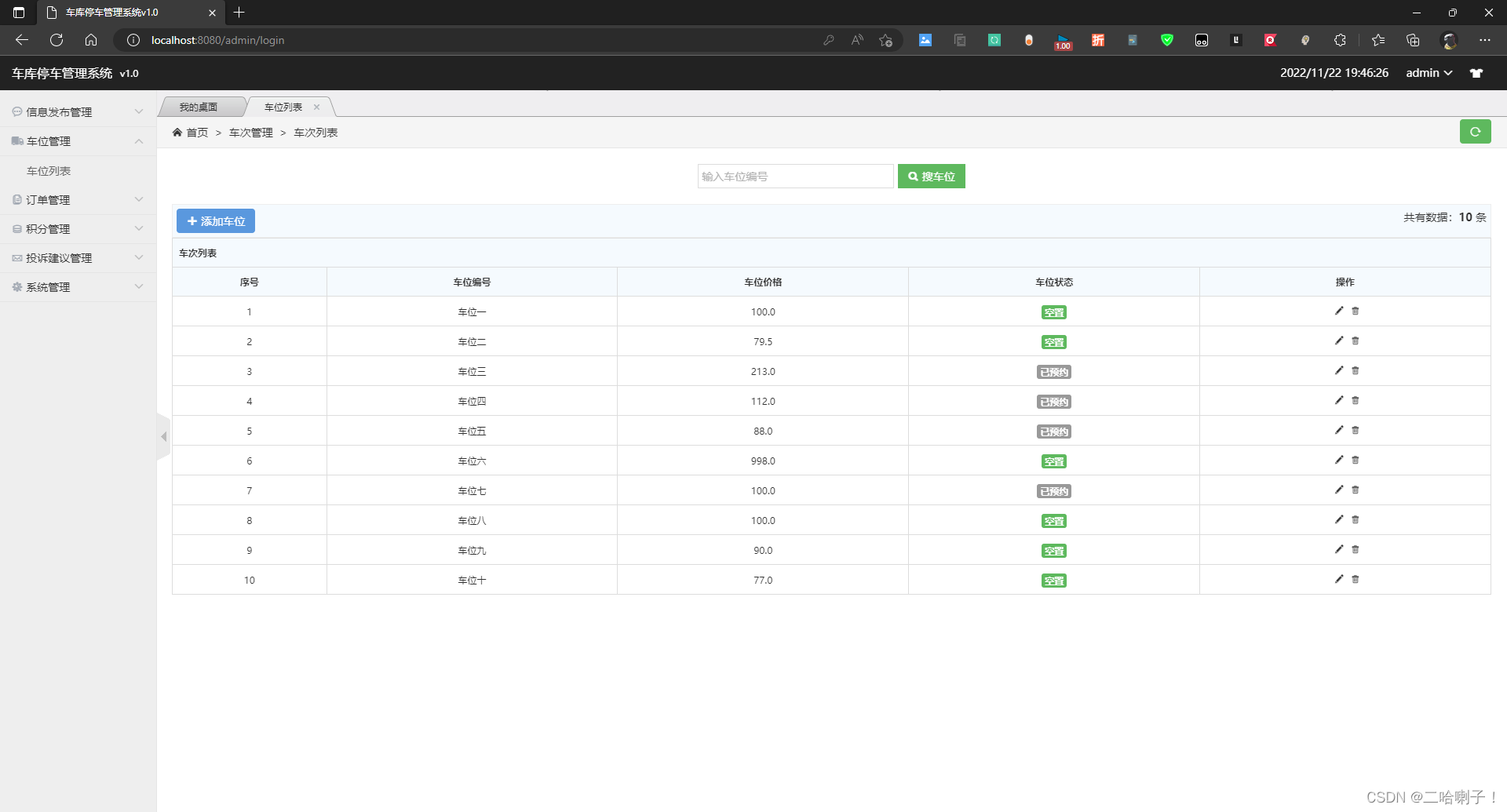Click 已预约 status badge for 车位七

pyautogui.click(x=1053, y=491)
